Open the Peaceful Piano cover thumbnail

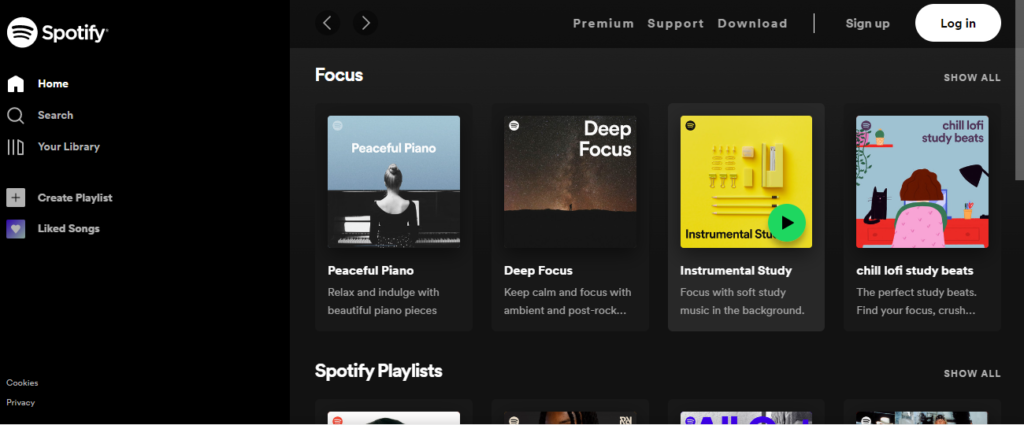tap(394, 182)
